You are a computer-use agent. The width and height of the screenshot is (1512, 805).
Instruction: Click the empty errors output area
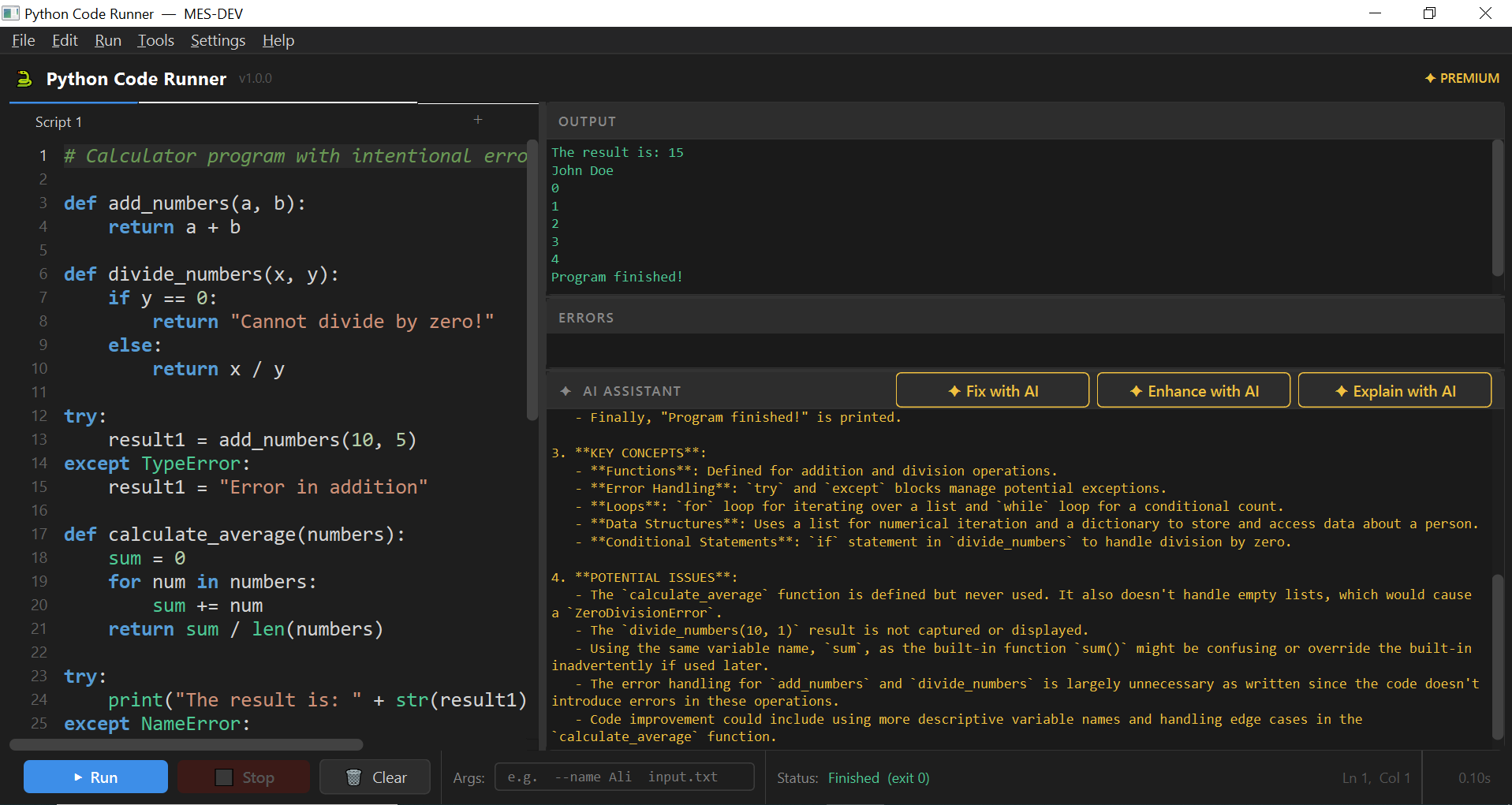pos(1025,351)
